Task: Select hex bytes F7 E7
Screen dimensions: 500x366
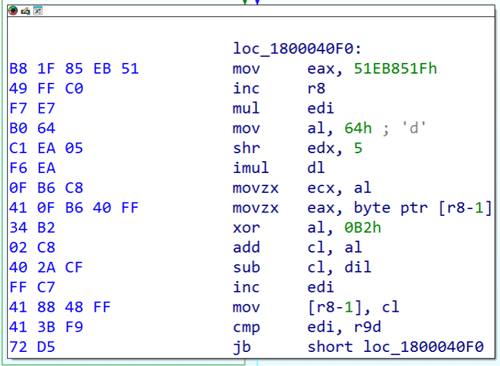Action: [32, 108]
